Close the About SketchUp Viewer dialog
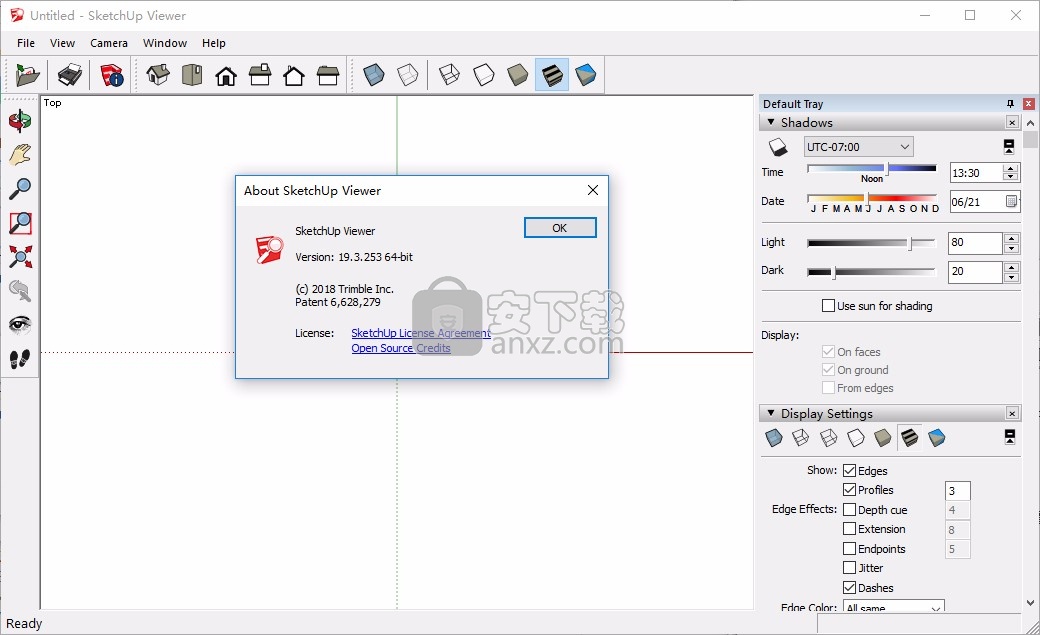The image size is (1040, 635). click(593, 190)
